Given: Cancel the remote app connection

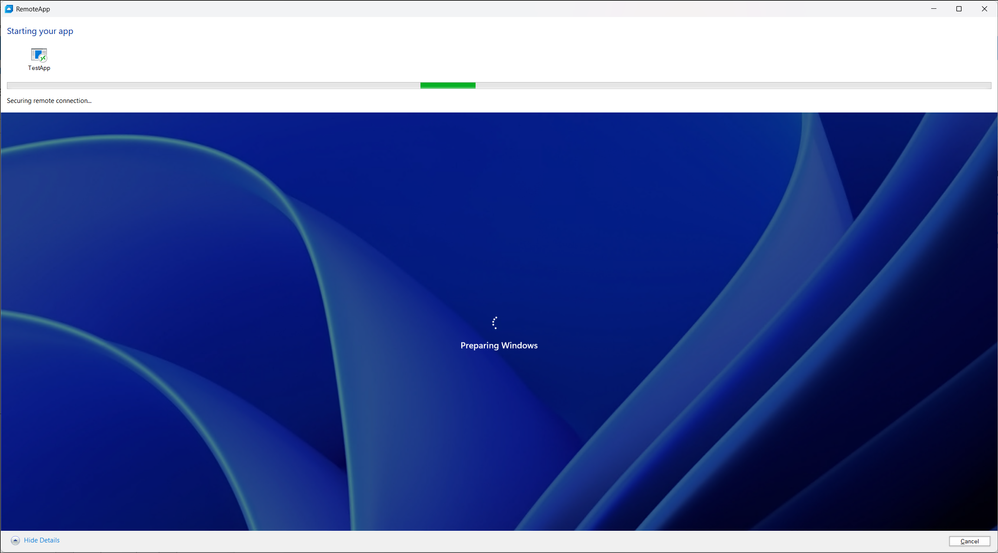Looking at the screenshot, I should tap(969, 541).
